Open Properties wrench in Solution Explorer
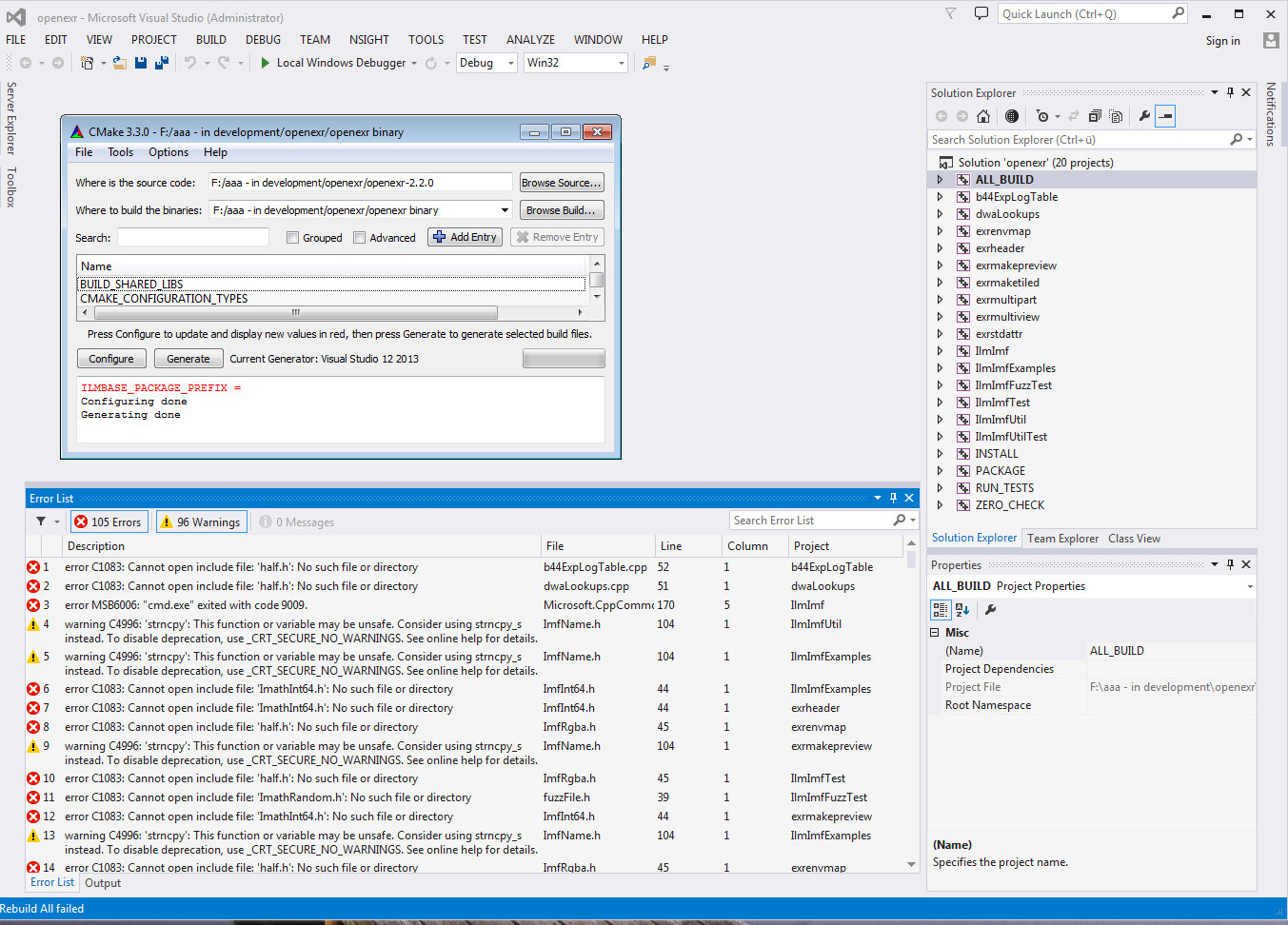Screen dimensions: 1288x925 pyautogui.click(x=1144, y=116)
